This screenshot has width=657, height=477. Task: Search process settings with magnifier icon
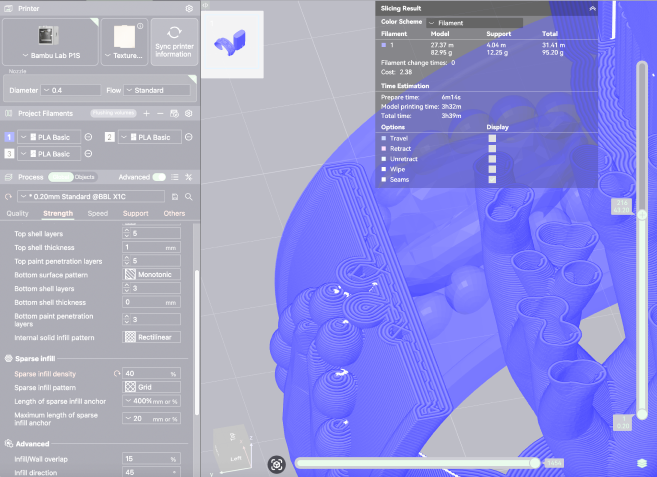(x=188, y=196)
